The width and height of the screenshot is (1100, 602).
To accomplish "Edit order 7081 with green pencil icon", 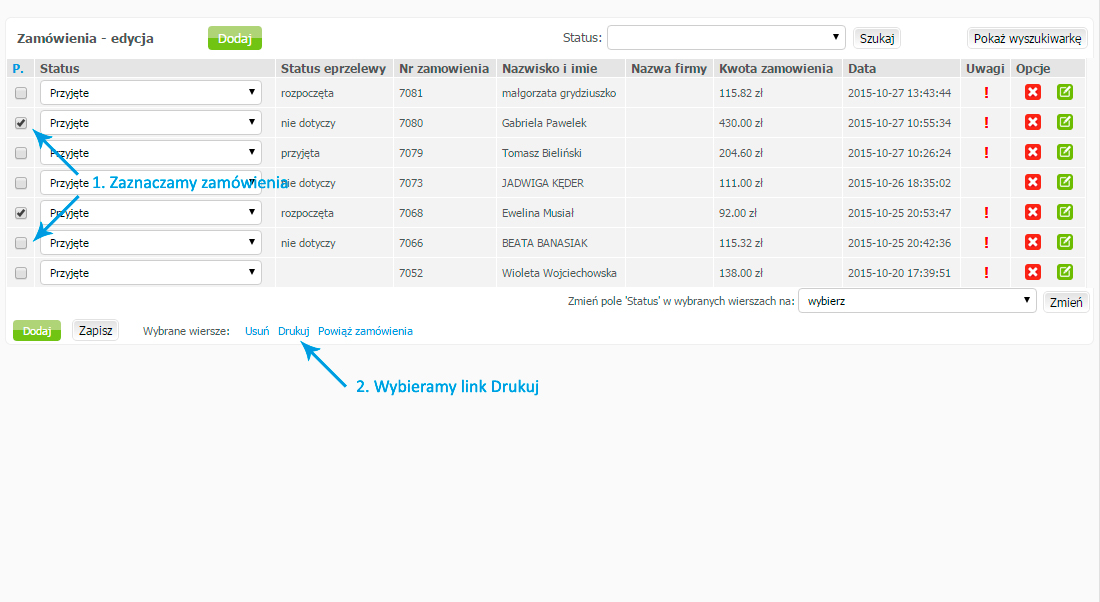I will coord(1065,92).
